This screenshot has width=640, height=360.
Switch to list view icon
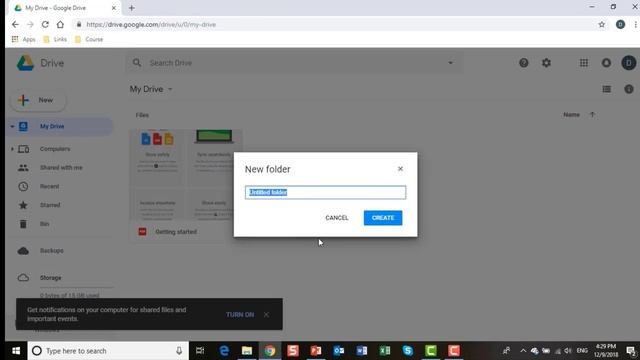607,89
